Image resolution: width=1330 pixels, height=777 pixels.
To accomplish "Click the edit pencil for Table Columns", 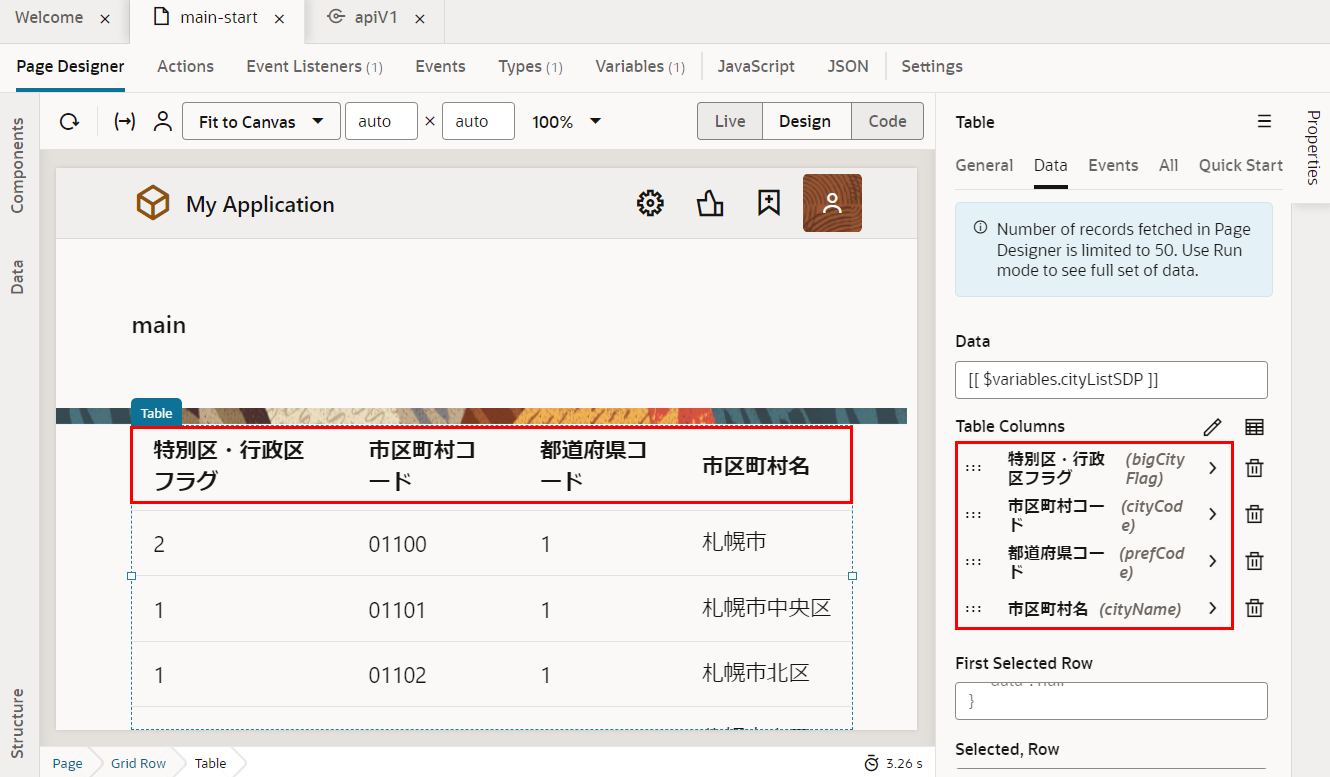I will click(1212, 427).
